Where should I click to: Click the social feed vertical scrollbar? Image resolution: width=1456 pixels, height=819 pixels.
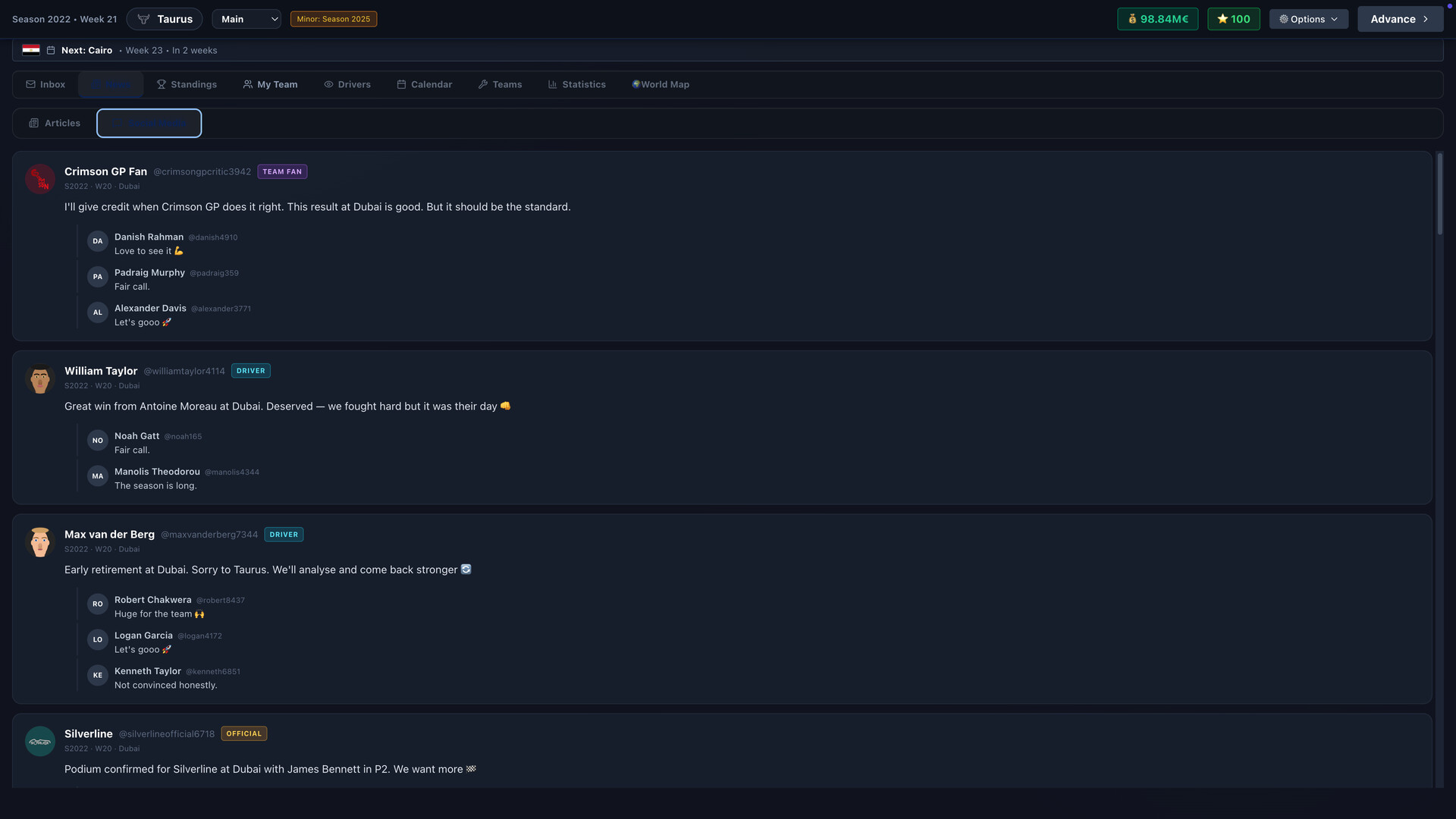(x=1440, y=193)
